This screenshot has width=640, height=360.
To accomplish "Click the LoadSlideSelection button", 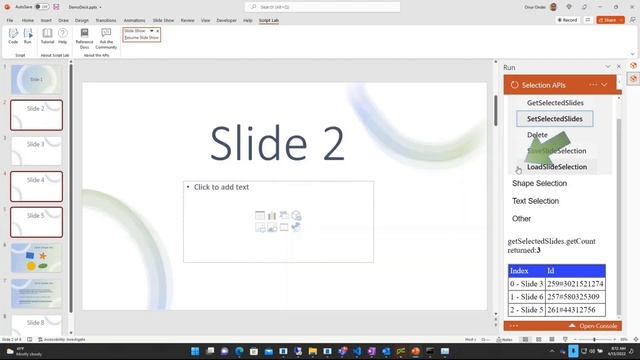I will pos(557,167).
